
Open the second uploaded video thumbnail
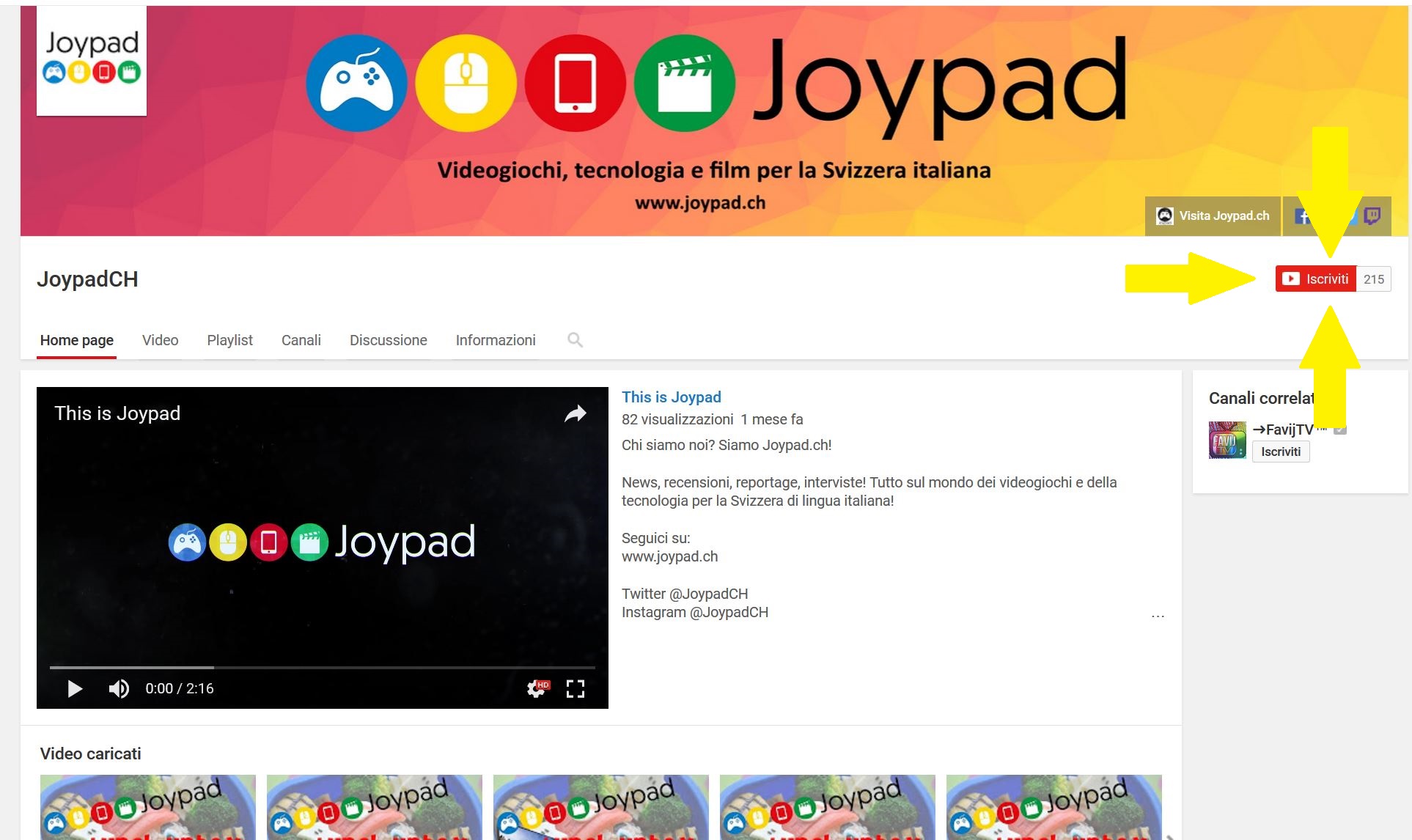click(x=375, y=807)
